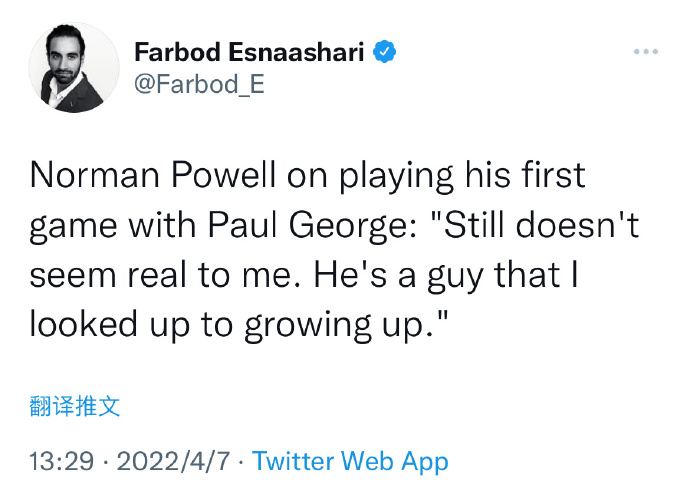Screen dimensions: 690x491
Task: Click the word 'playing' in the tweet
Action: click(x=396, y=177)
